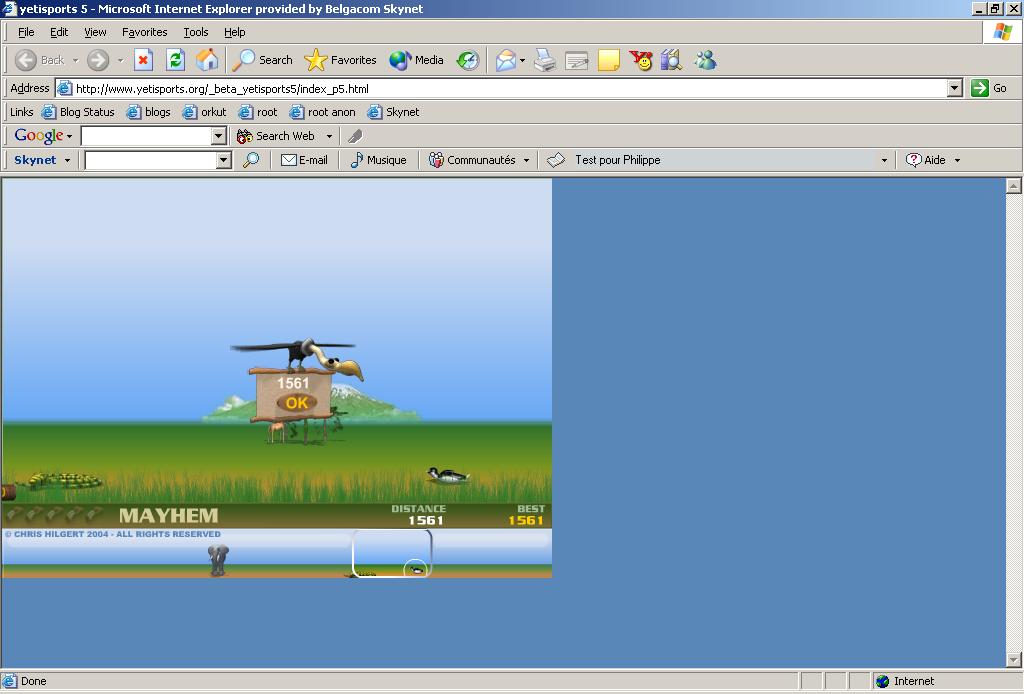The image size is (1024, 694).
Task: Open the File menu
Action: coord(26,32)
